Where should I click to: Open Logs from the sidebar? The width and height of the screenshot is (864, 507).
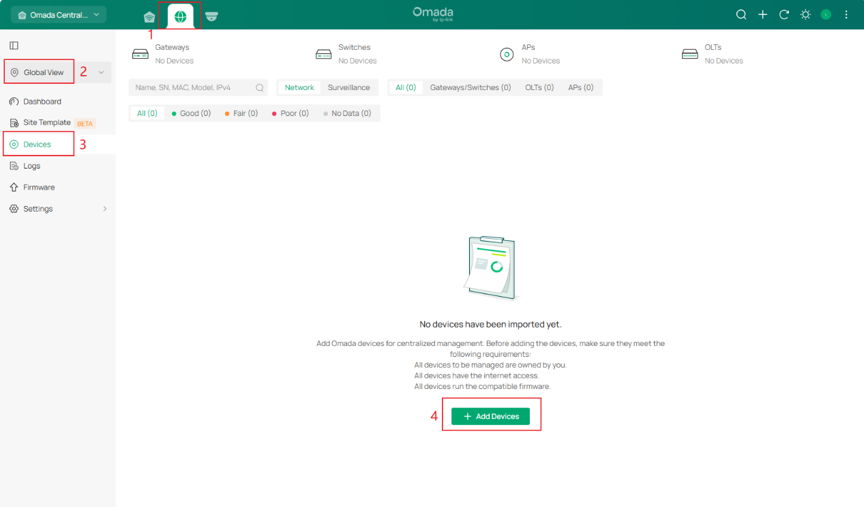[31, 166]
